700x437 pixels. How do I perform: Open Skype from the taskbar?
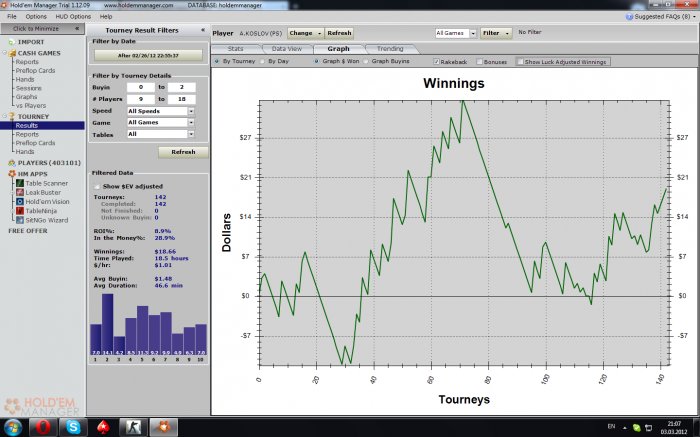(x=73, y=427)
